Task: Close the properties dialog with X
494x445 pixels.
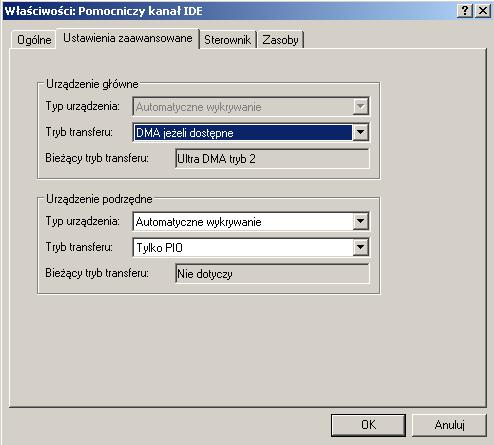Action: tap(483, 11)
